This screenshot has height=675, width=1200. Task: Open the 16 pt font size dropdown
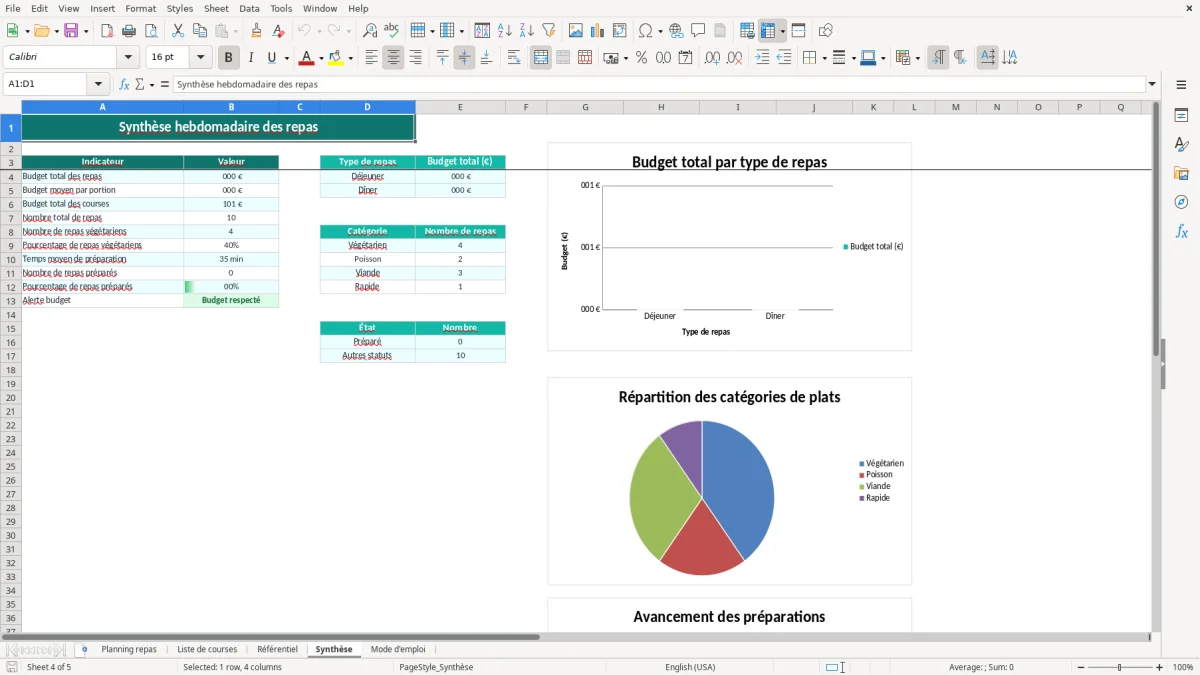(201, 58)
